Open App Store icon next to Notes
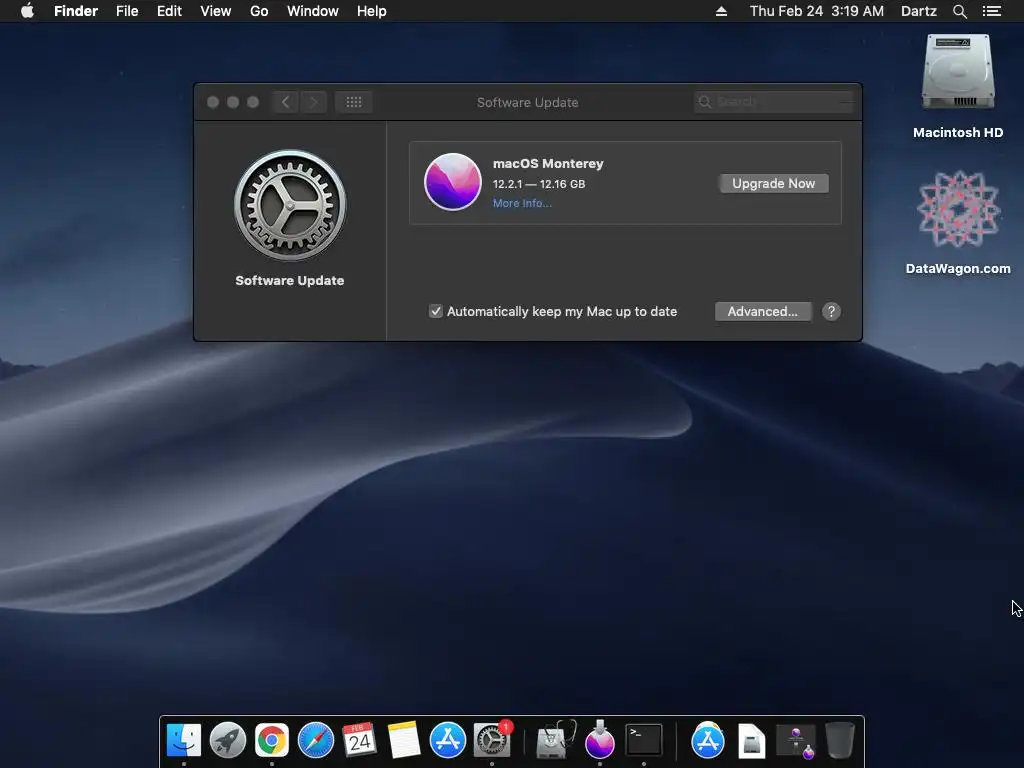The height and width of the screenshot is (768, 1024). pos(447,740)
